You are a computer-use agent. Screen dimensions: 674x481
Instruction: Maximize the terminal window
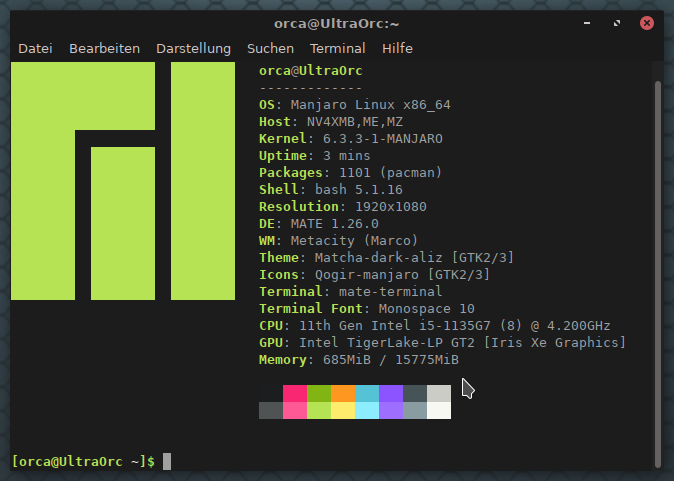(617, 23)
